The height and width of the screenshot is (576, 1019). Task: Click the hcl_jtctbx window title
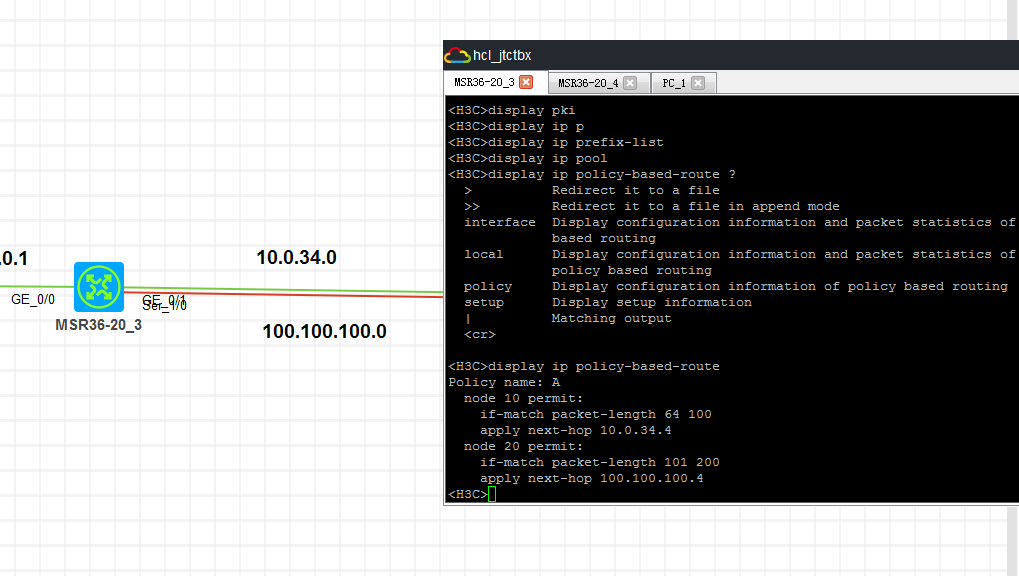pos(502,56)
